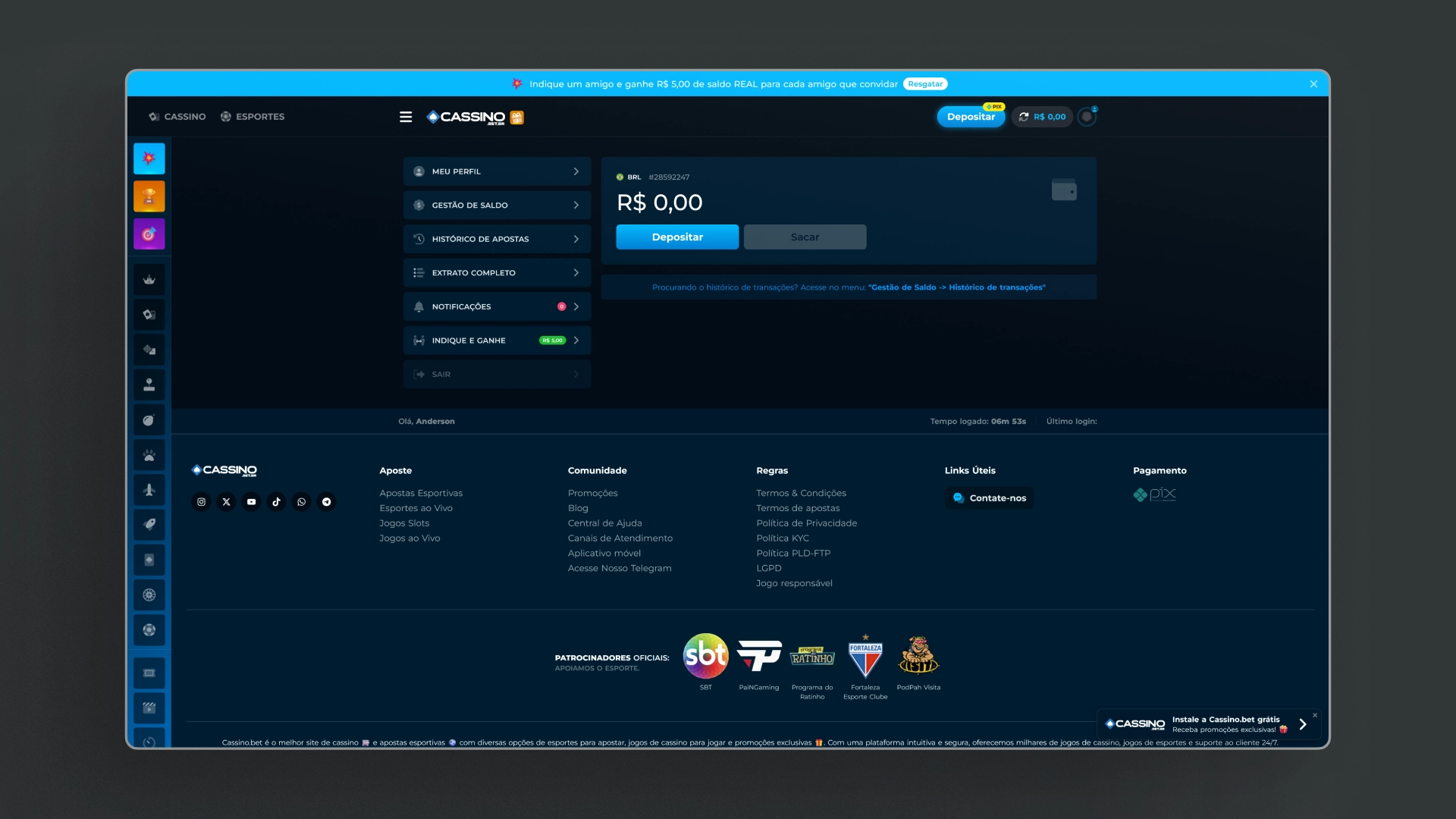Open Cassino Instagram profile icon
Viewport: 1456px width, 819px height.
201,502
